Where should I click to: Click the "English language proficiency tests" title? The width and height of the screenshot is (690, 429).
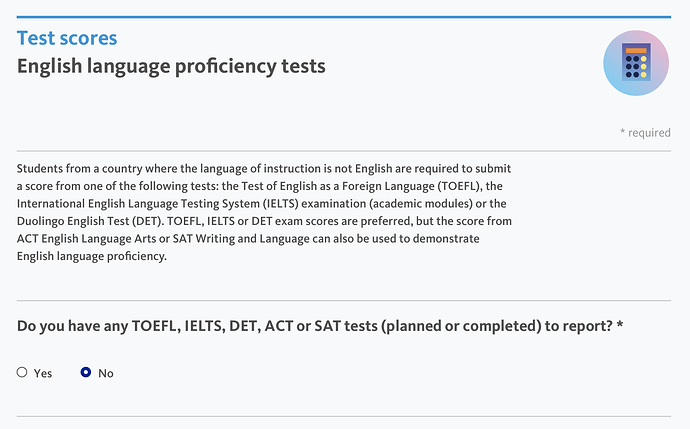(x=171, y=67)
